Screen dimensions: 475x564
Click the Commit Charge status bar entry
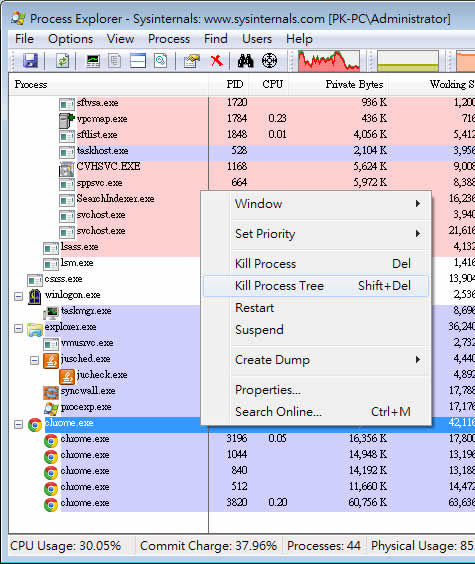click(209, 546)
